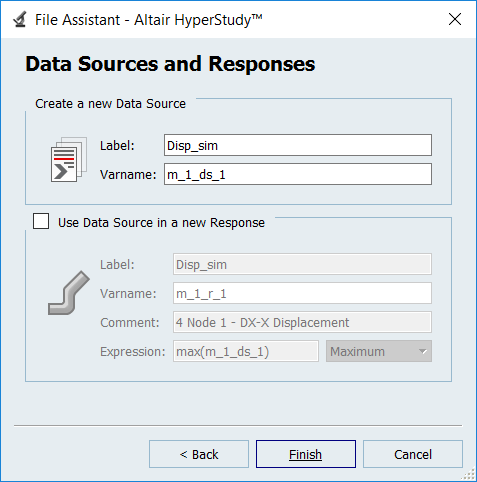Screen dimensions: 477x482
Task: Click the window resize grip corner
Action: point(470,474)
